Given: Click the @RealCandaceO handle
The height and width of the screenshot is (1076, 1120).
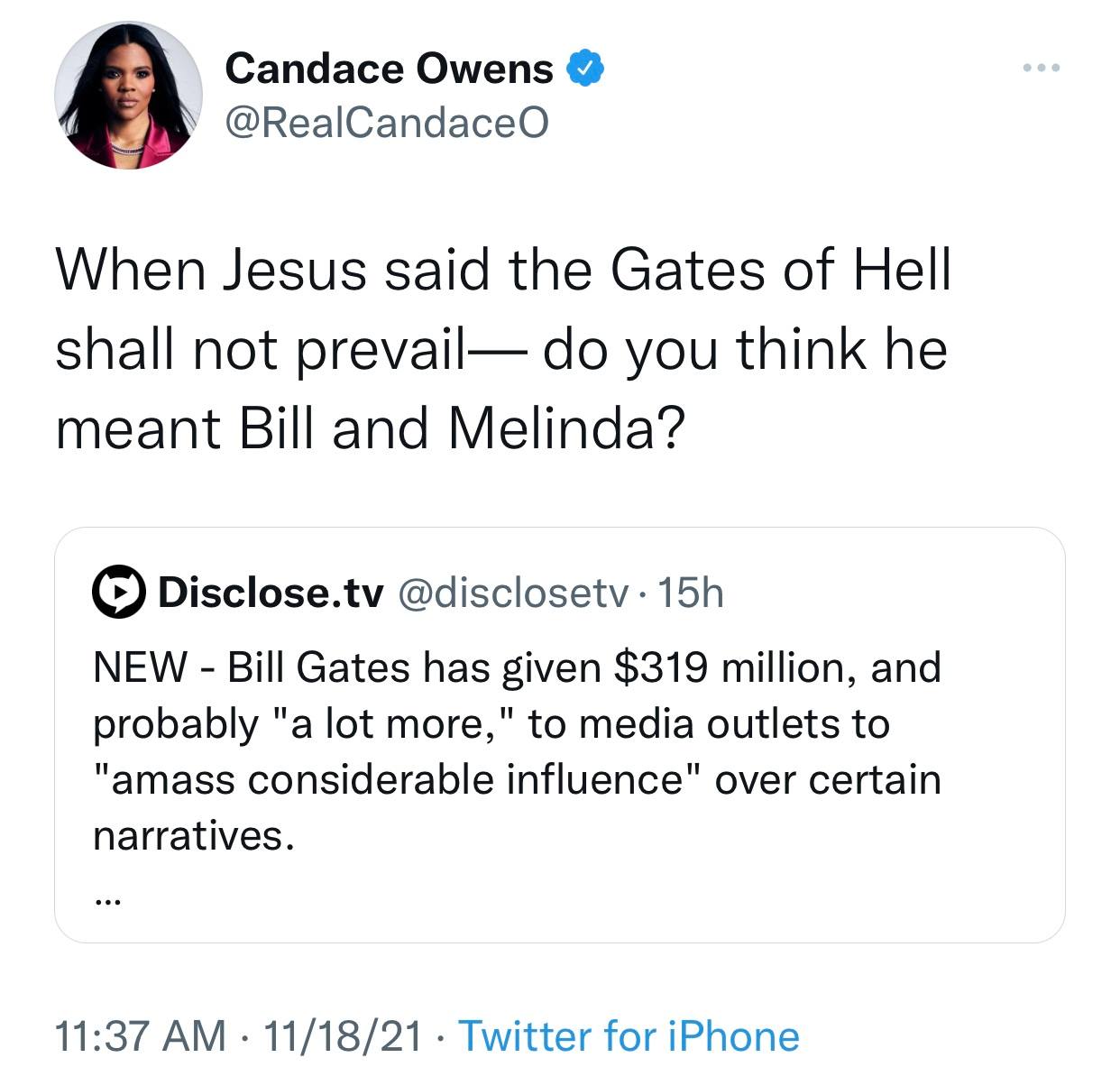Looking at the screenshot, I should point(386,122).
